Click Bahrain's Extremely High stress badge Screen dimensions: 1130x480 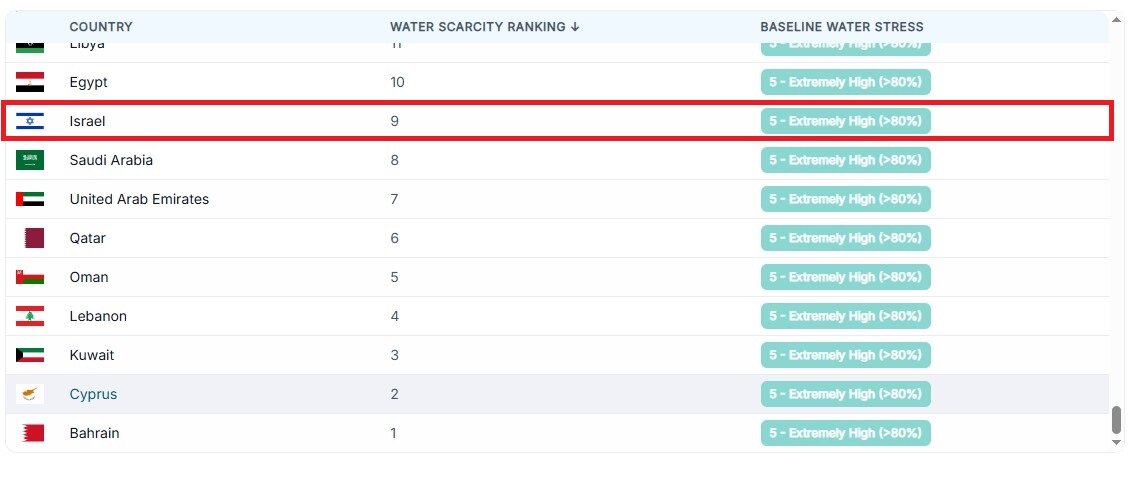coord(845,433)
